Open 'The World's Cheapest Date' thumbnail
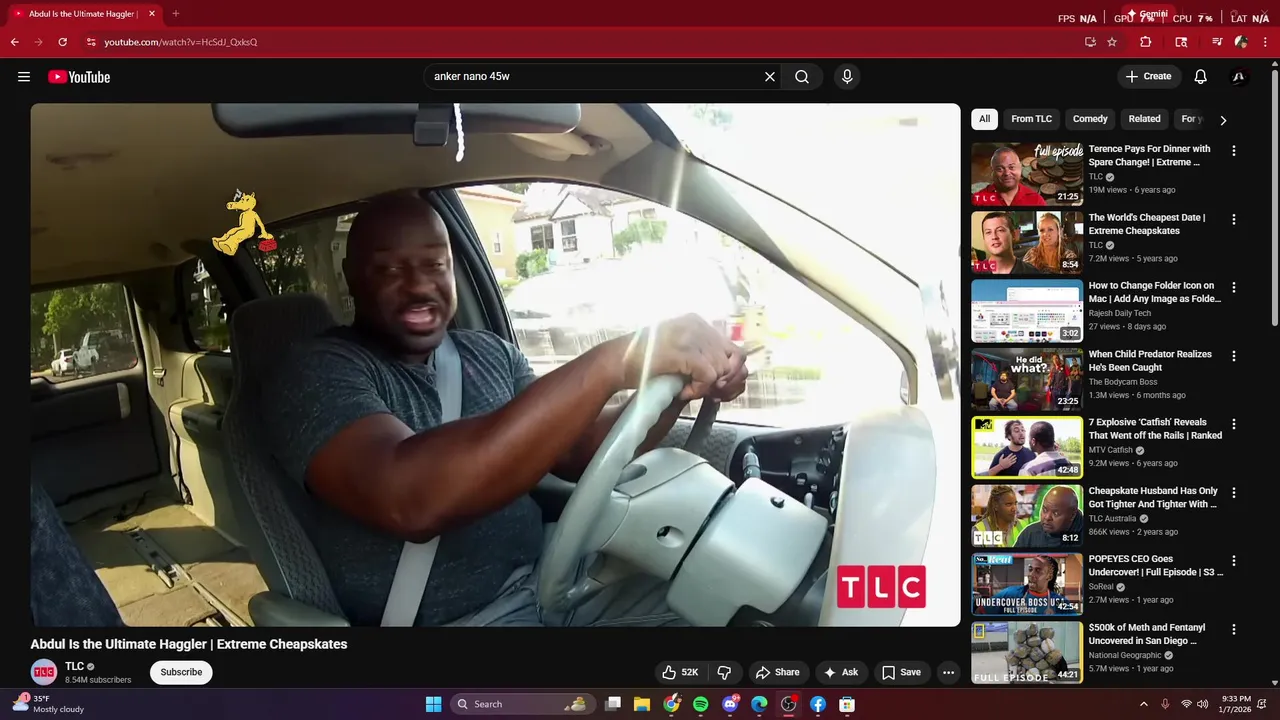Viewport: 1280px width, 720px height. (x=1027, y=242)
